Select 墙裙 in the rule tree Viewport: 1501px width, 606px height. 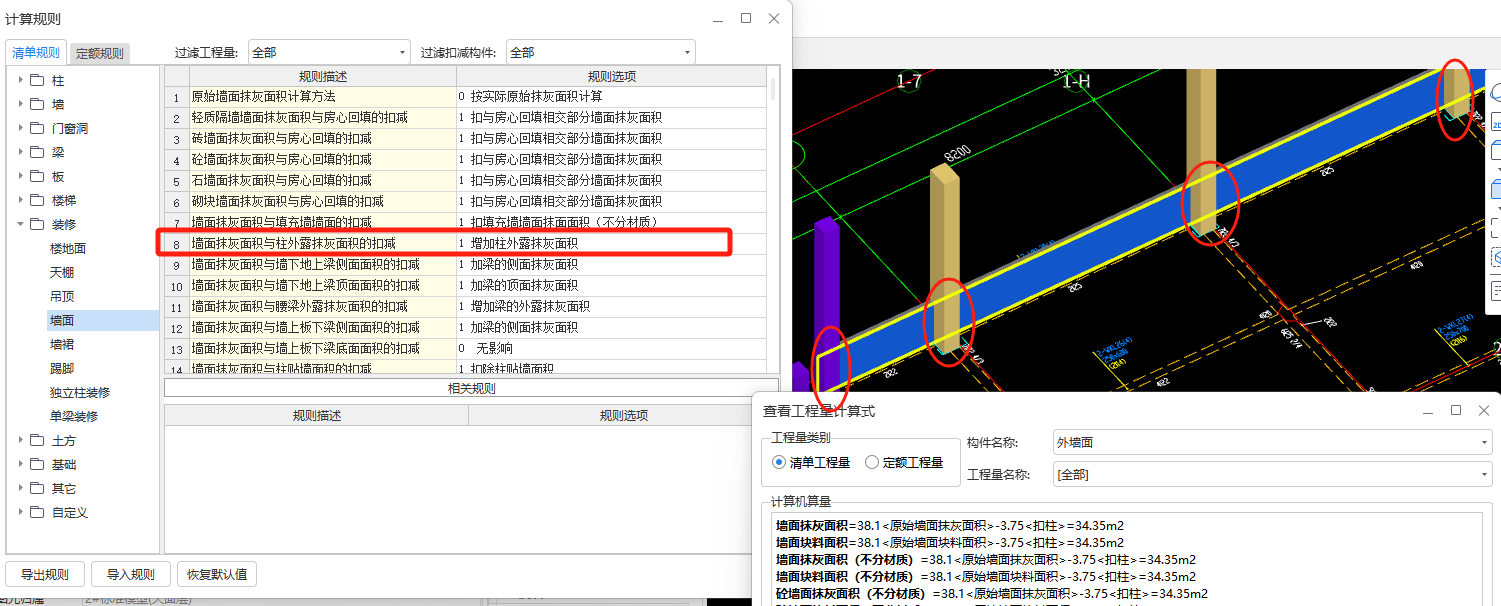coord(62,344)
